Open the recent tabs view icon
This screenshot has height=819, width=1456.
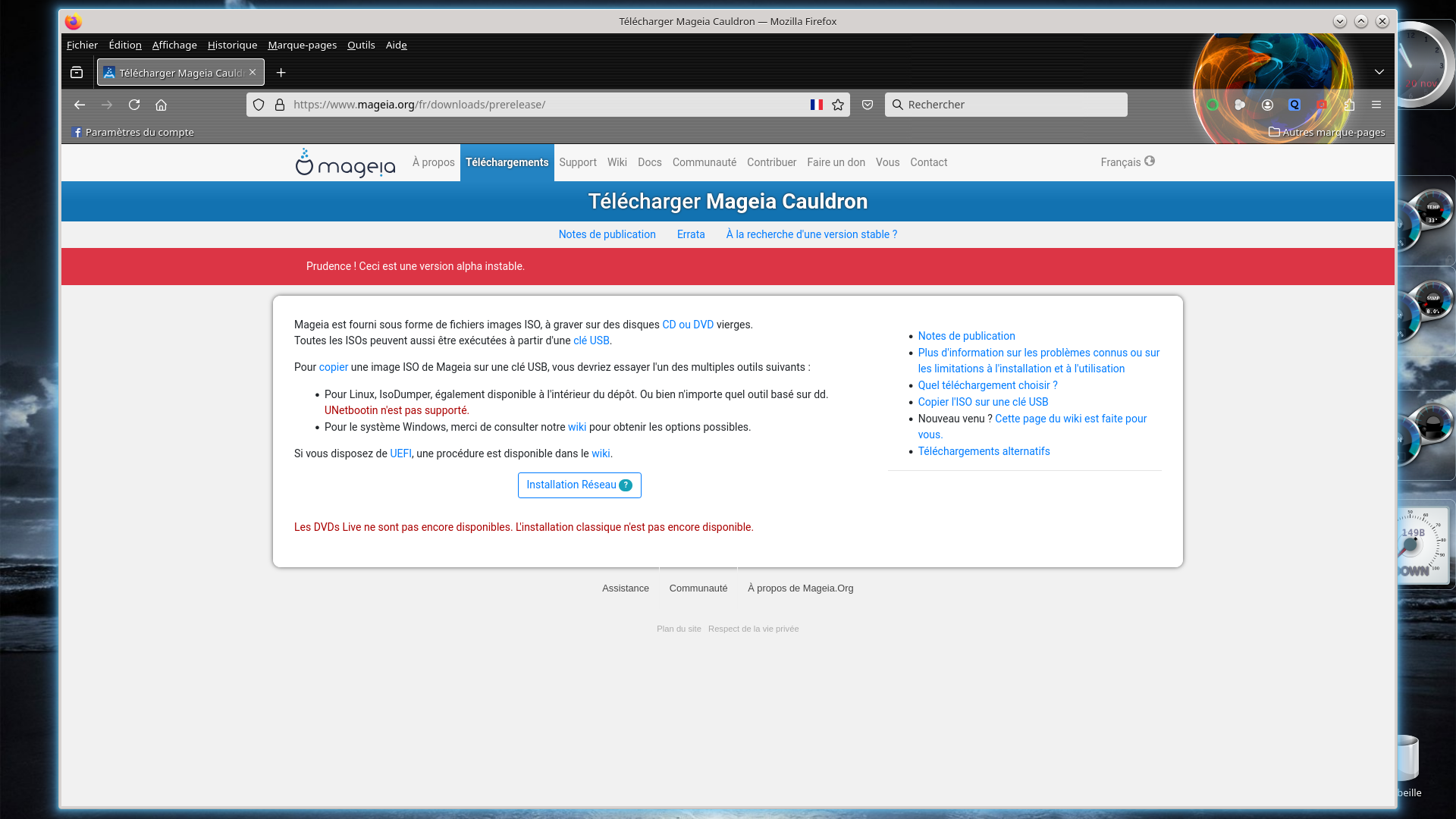pyautogui.click(x=77, y=73)
